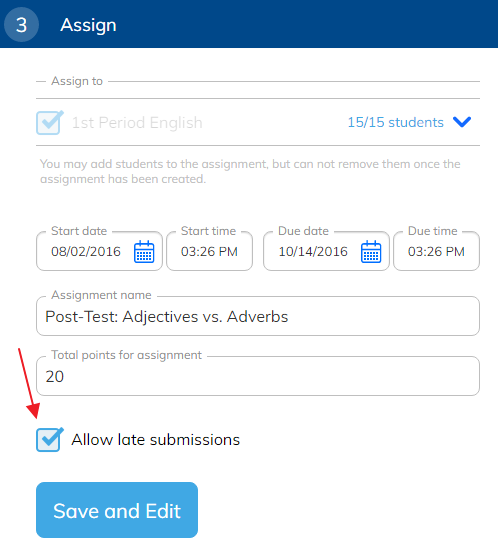Click the note about adding students
Screen dimensions: 498x552
pyautogui.click(x=250, y=171)
